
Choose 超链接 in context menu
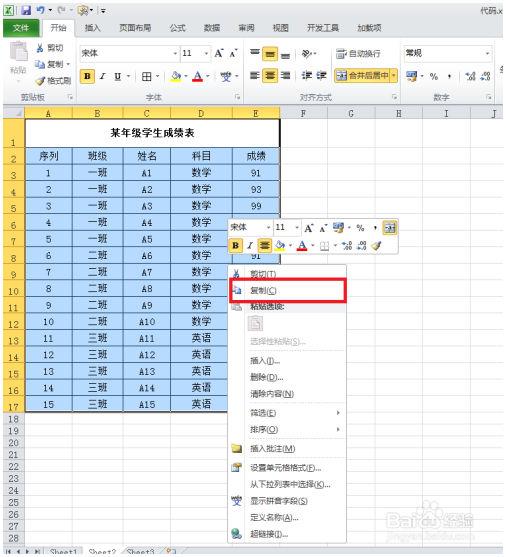288,534
